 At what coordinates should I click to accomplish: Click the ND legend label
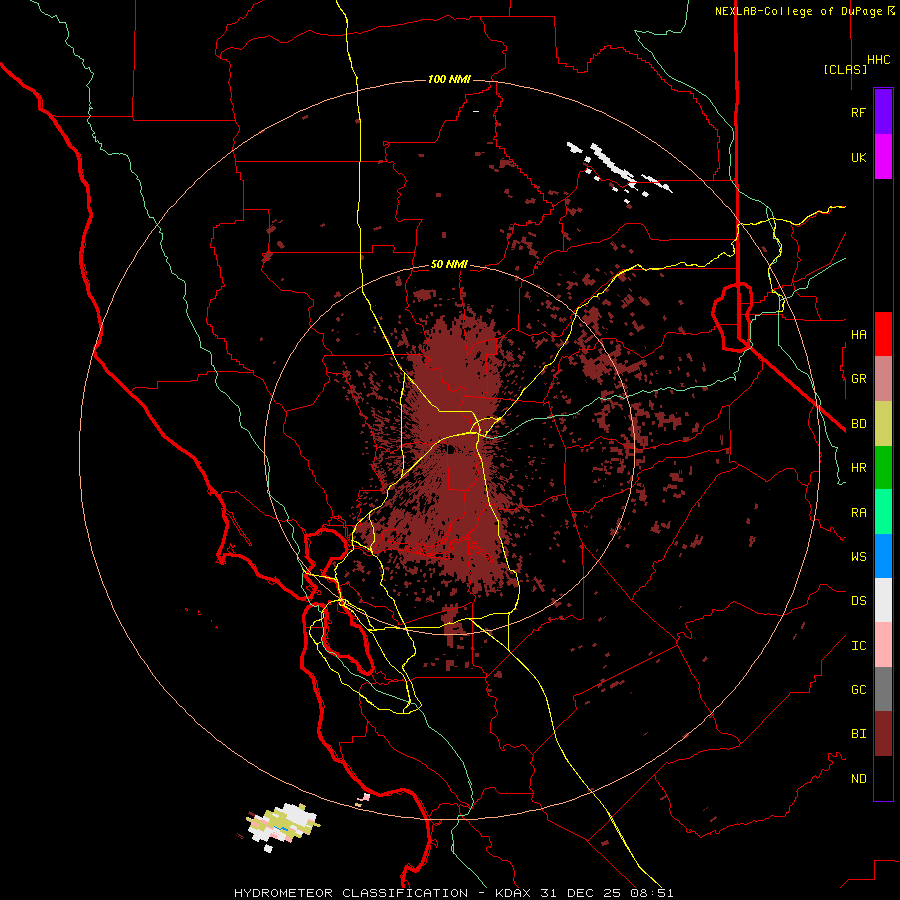click(x=858, y=779)
